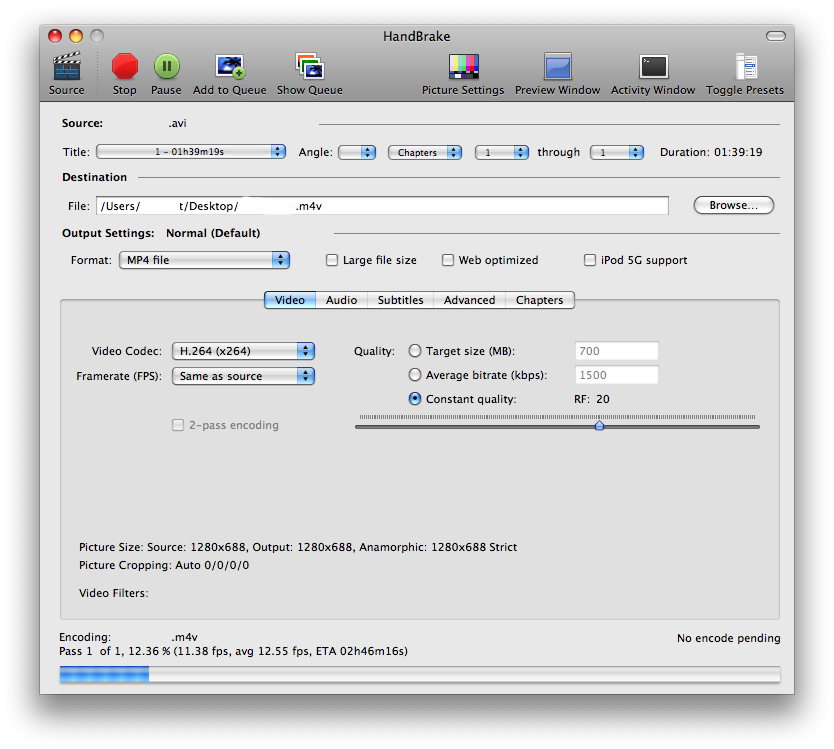Image resolution: width=834 pixels, height=749 pixels.
Task: Click the 'No encode pending' status text
Action: click(729, 638)
